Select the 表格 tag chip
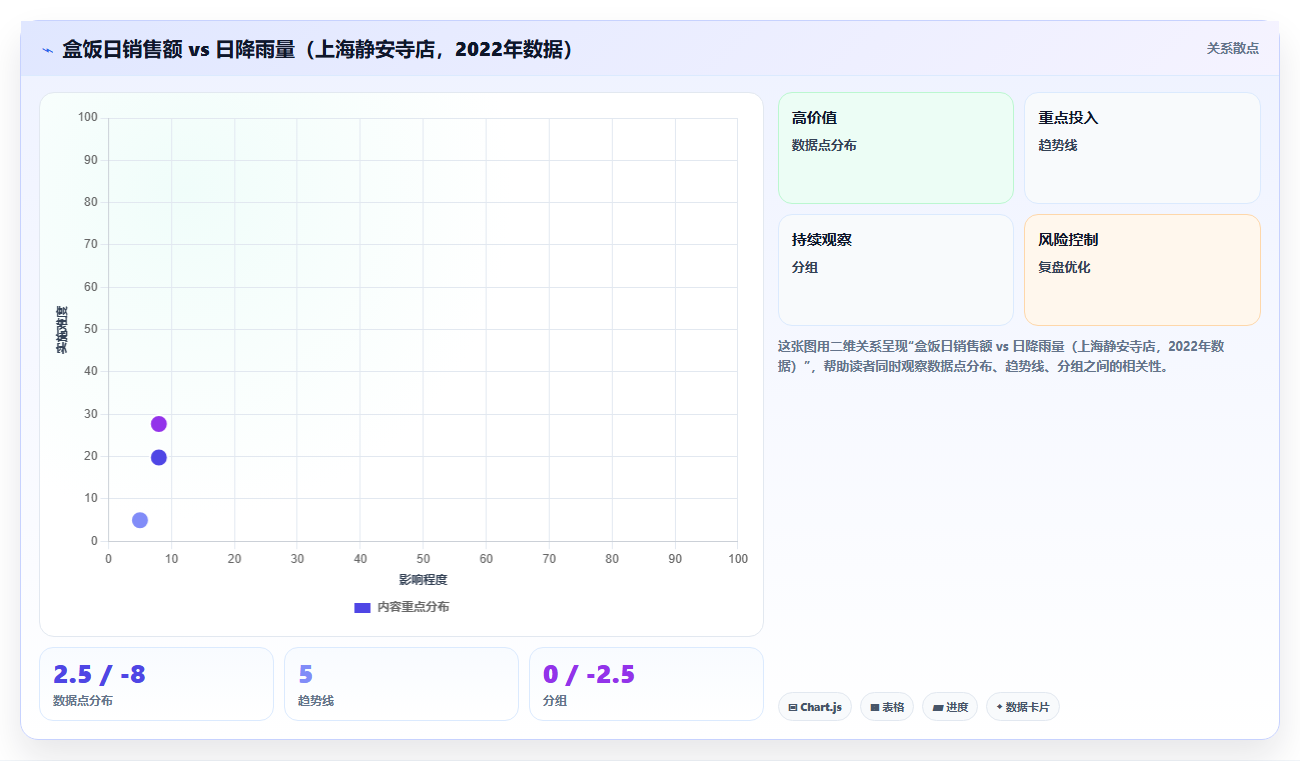The height and width of the screenshot is (761, 1300). (x=887, y=707)
